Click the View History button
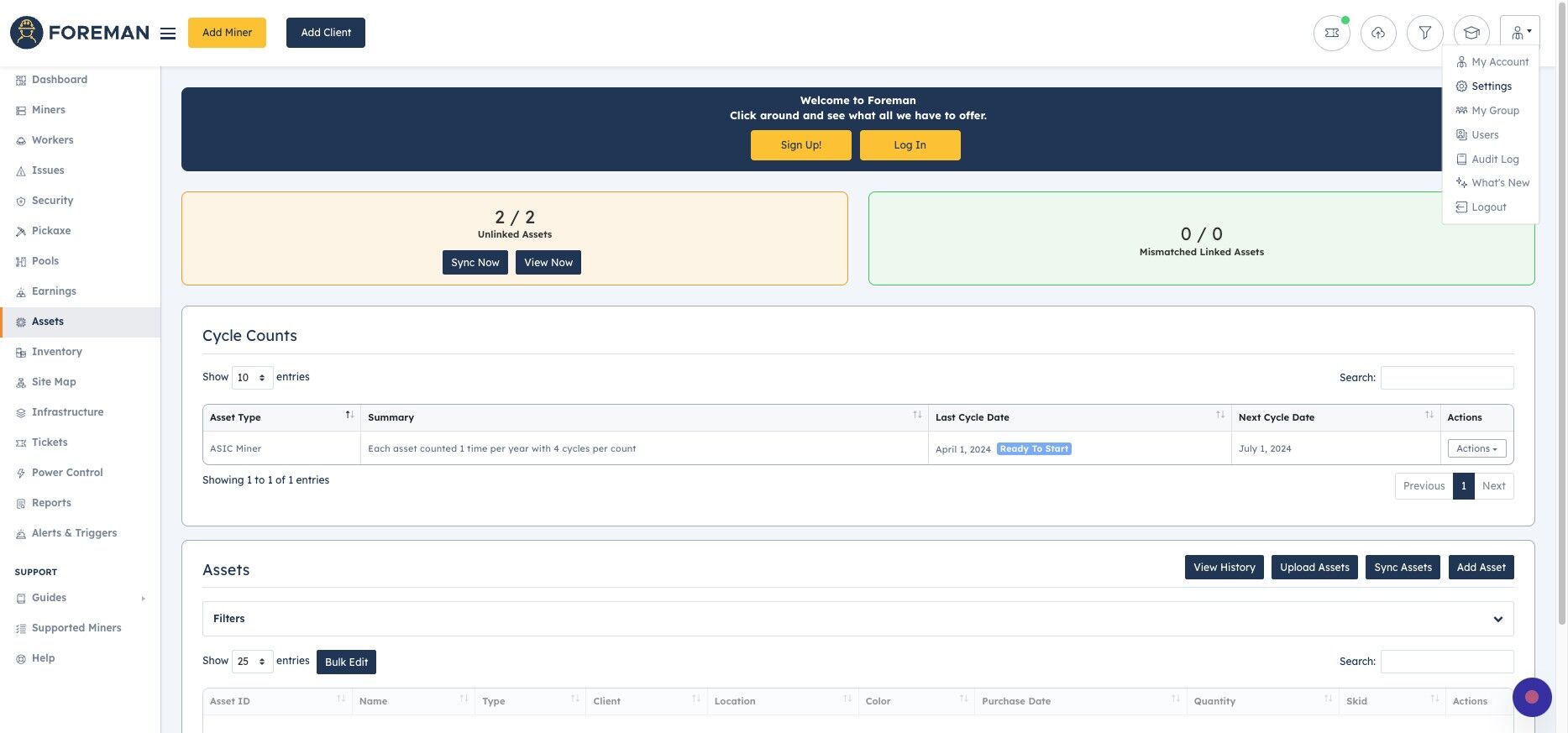Image resolution: width=1568 pixels, height=733 pixels. tap(1225, 568)
